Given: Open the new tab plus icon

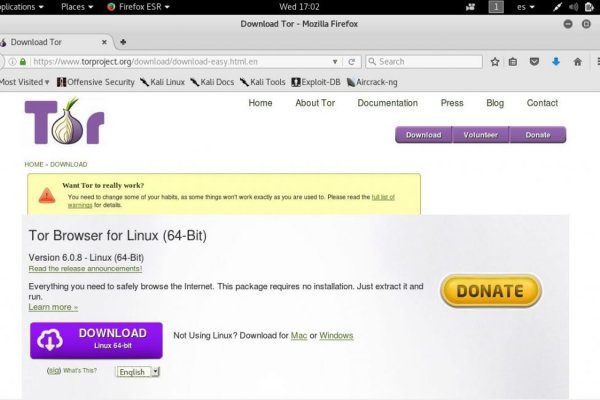Looking at the screenshot, I should (123, 42).
